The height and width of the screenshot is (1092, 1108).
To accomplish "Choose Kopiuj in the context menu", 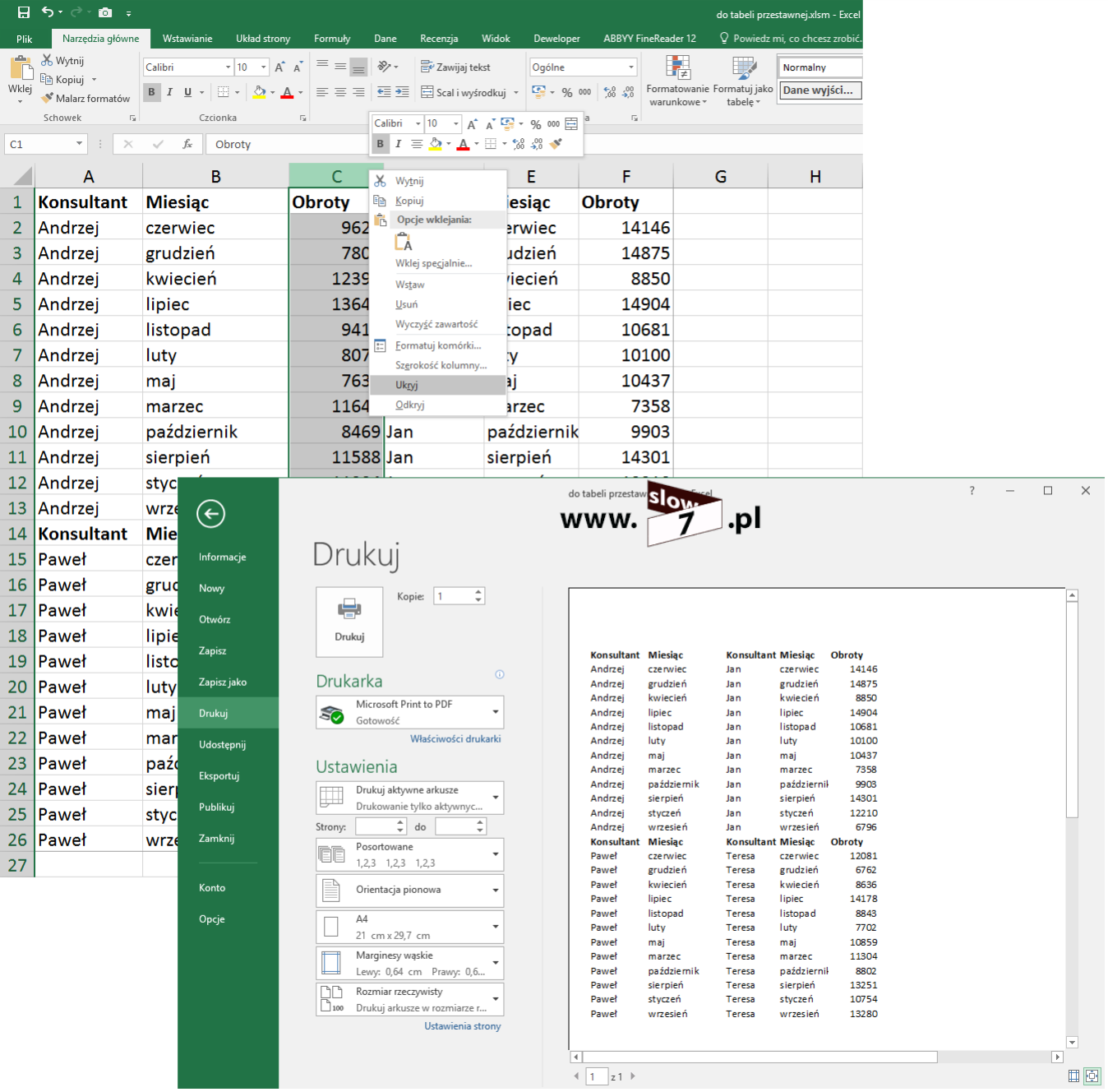I will 438,201.
